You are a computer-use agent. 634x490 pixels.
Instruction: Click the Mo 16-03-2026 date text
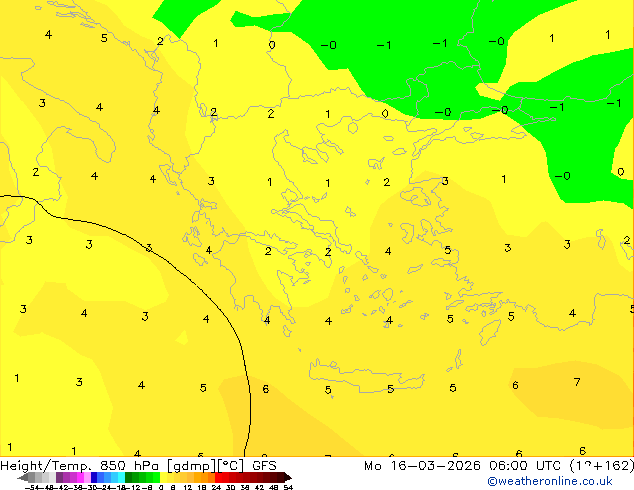click(x=422, y=466)
